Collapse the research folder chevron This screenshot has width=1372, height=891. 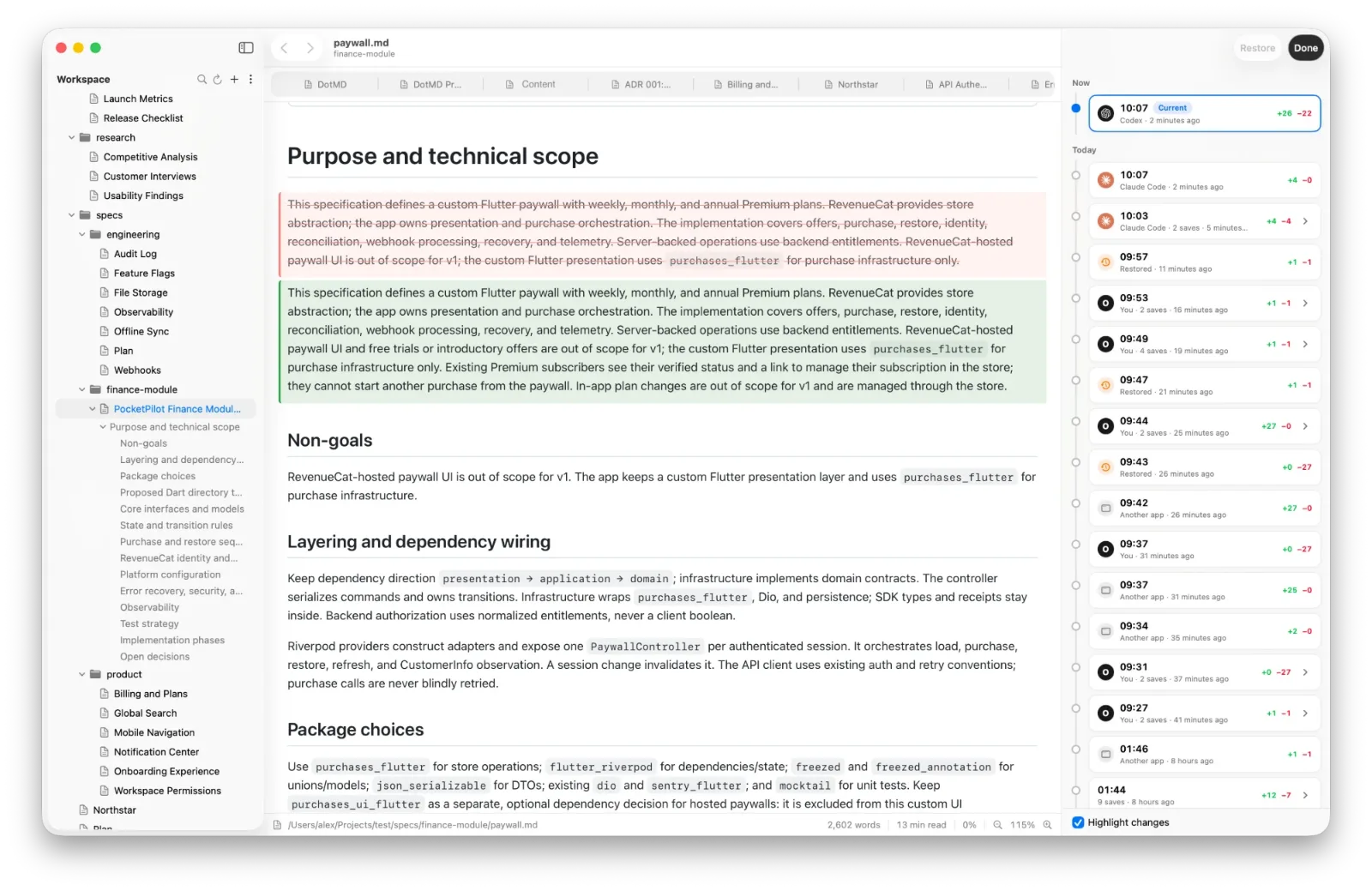tap(72, 137)
